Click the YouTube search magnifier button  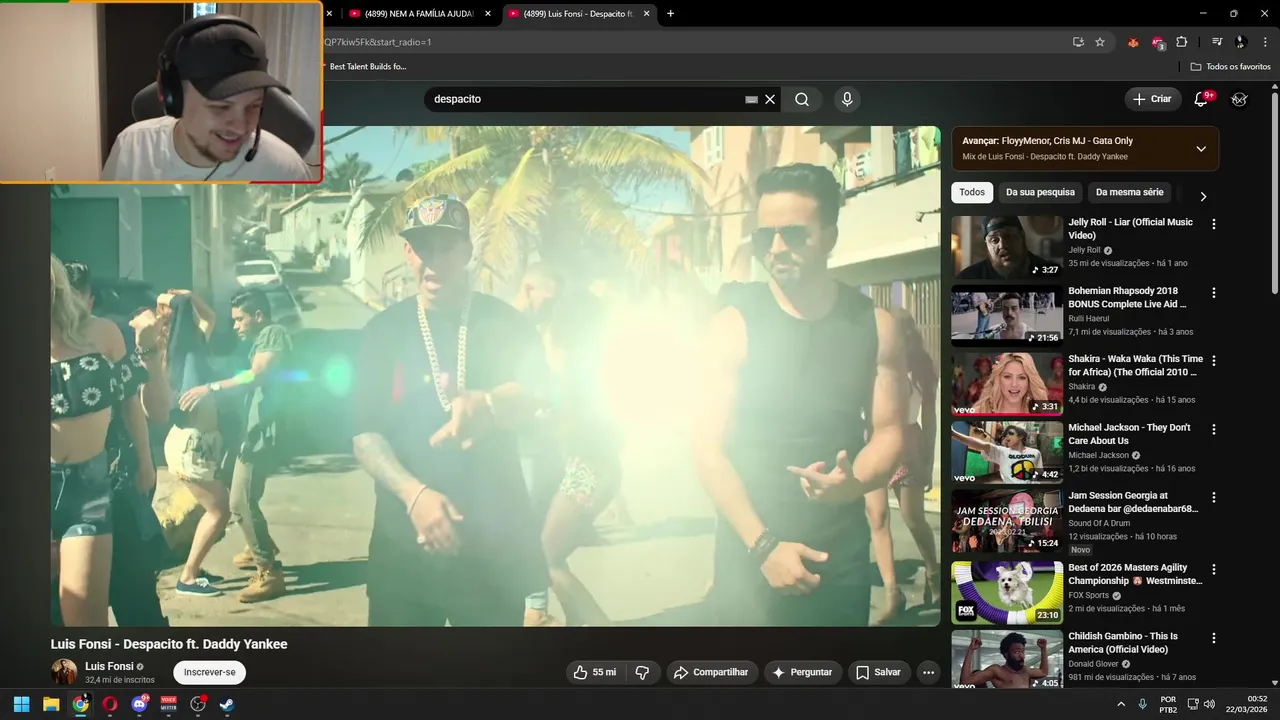pyautogui.click(x=802, y=99)
